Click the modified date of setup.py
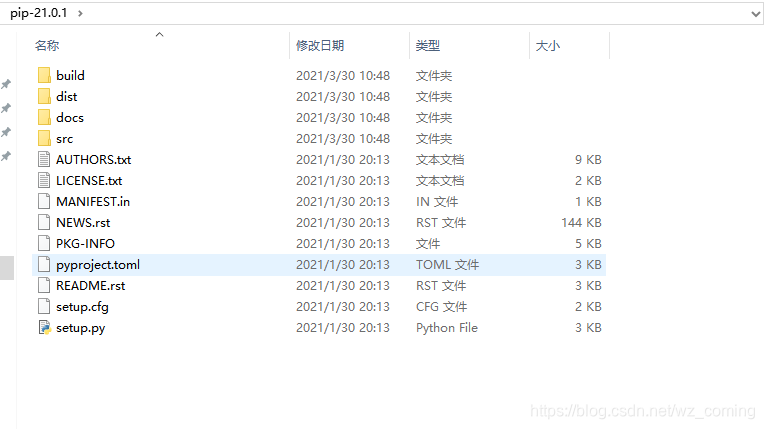 click(343, 327)
